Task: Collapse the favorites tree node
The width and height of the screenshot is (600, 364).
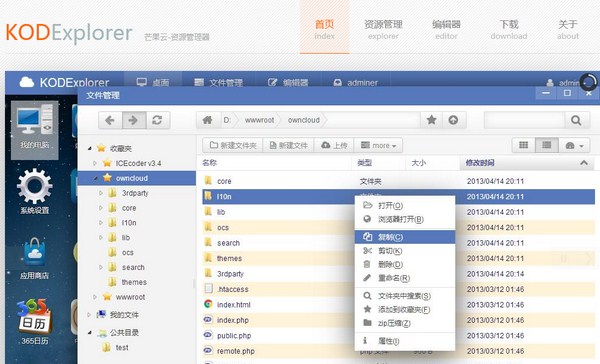Action: point(90,148)
